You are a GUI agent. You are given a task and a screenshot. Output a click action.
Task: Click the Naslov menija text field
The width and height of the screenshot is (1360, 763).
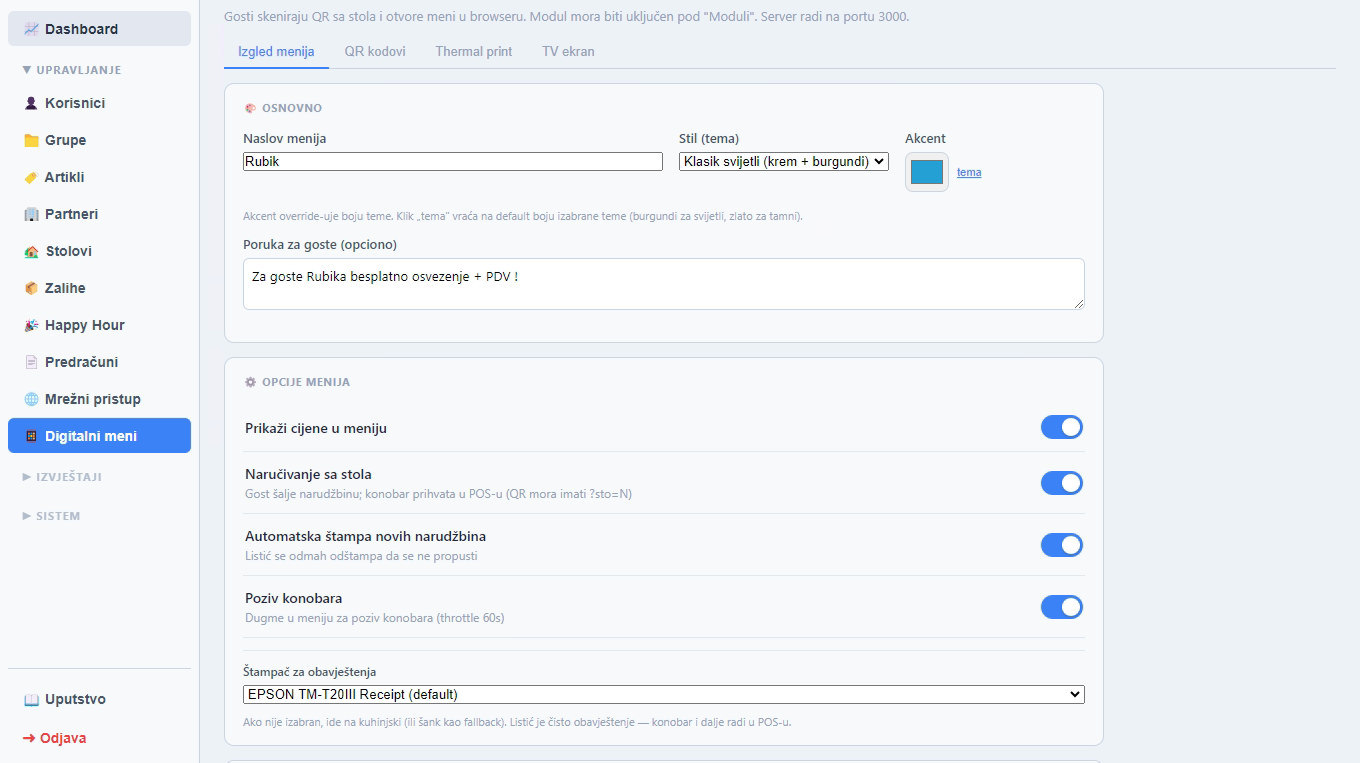(453, 161)
